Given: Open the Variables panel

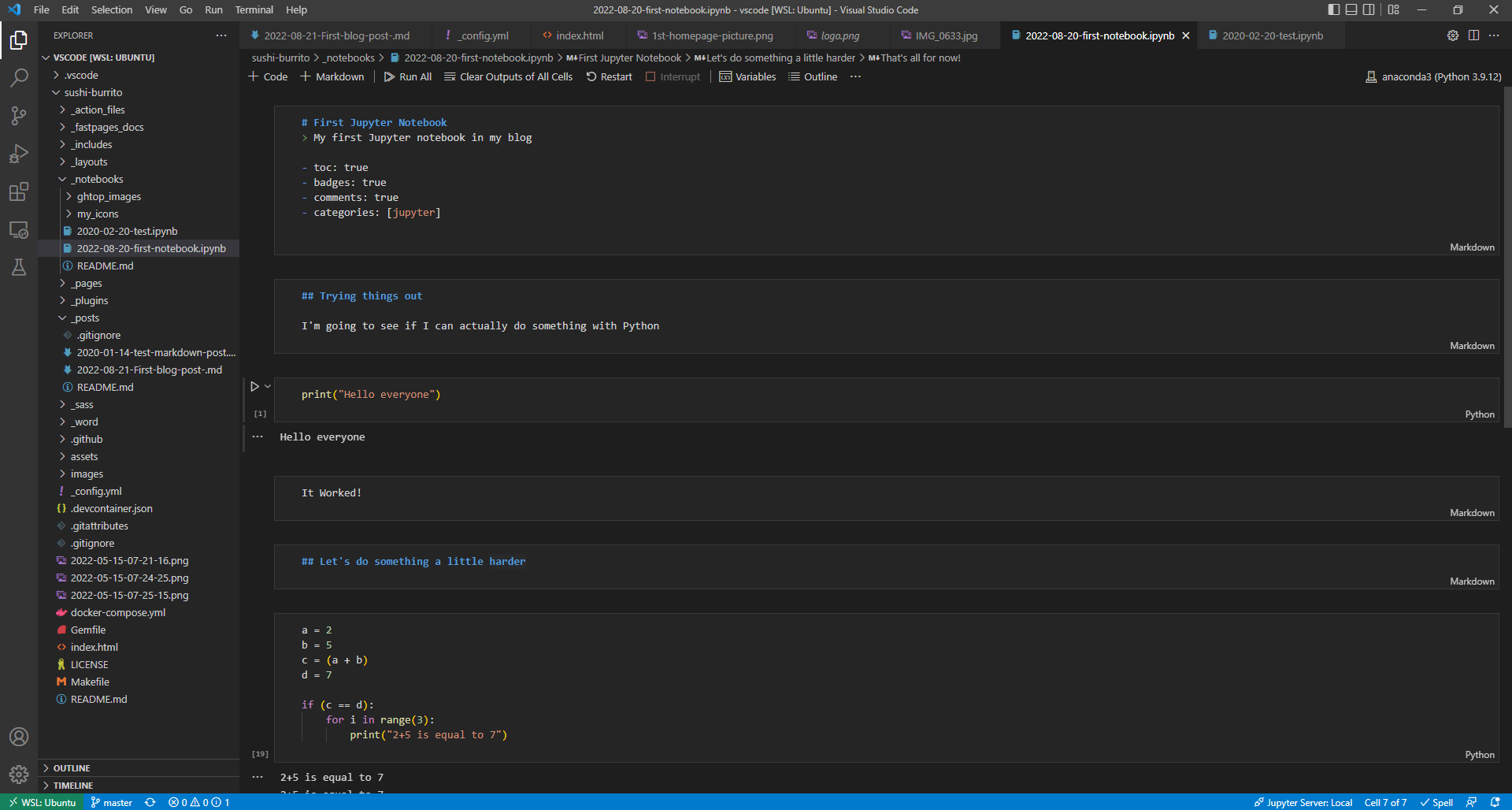Looking at the screenshot, I should (747, 76).
